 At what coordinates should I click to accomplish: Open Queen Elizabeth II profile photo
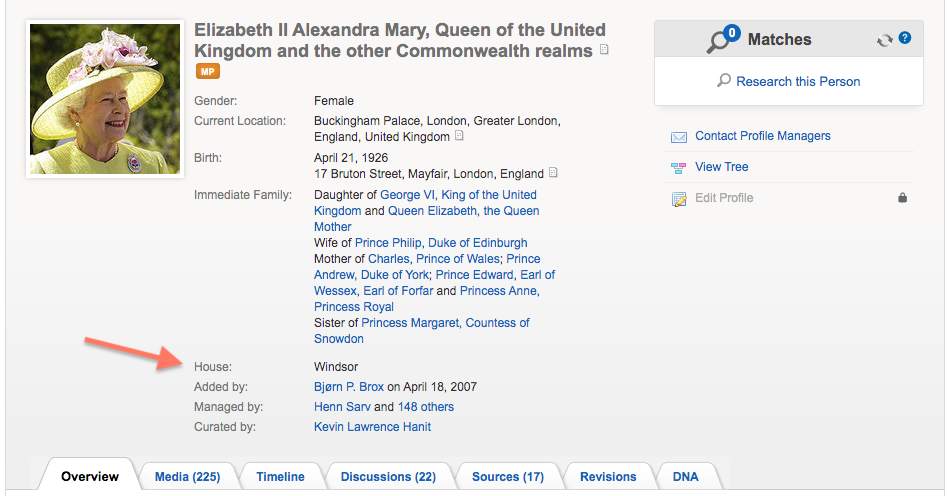(105, 99)
